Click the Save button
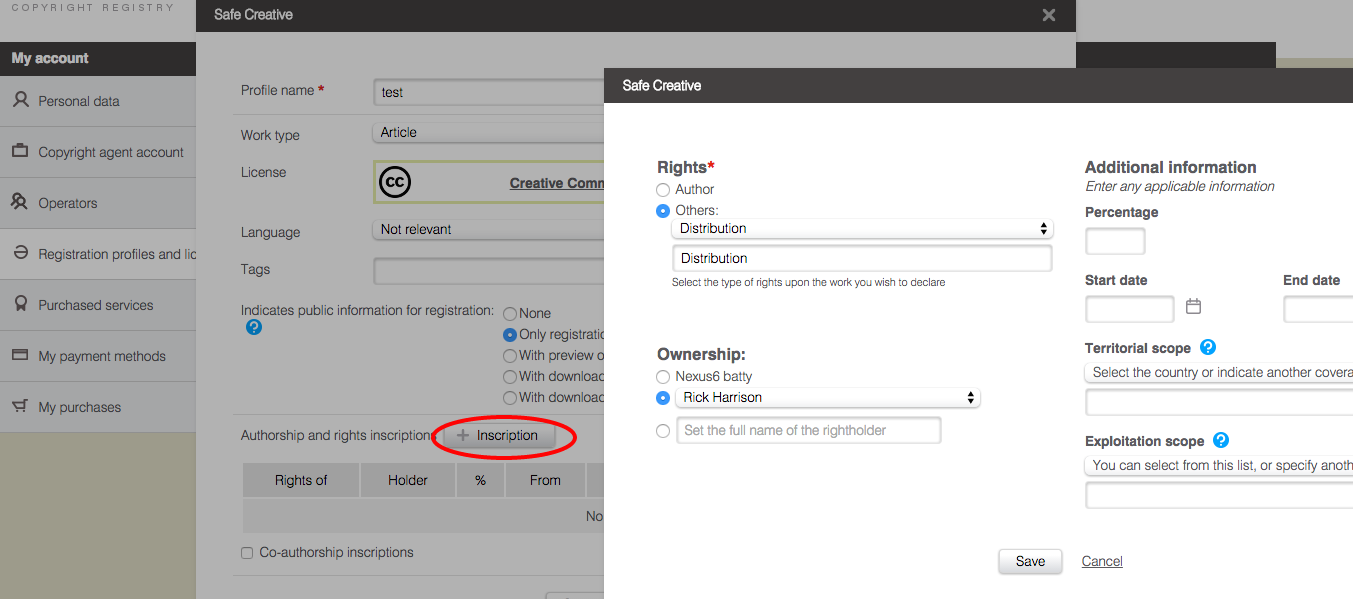 1029,562
